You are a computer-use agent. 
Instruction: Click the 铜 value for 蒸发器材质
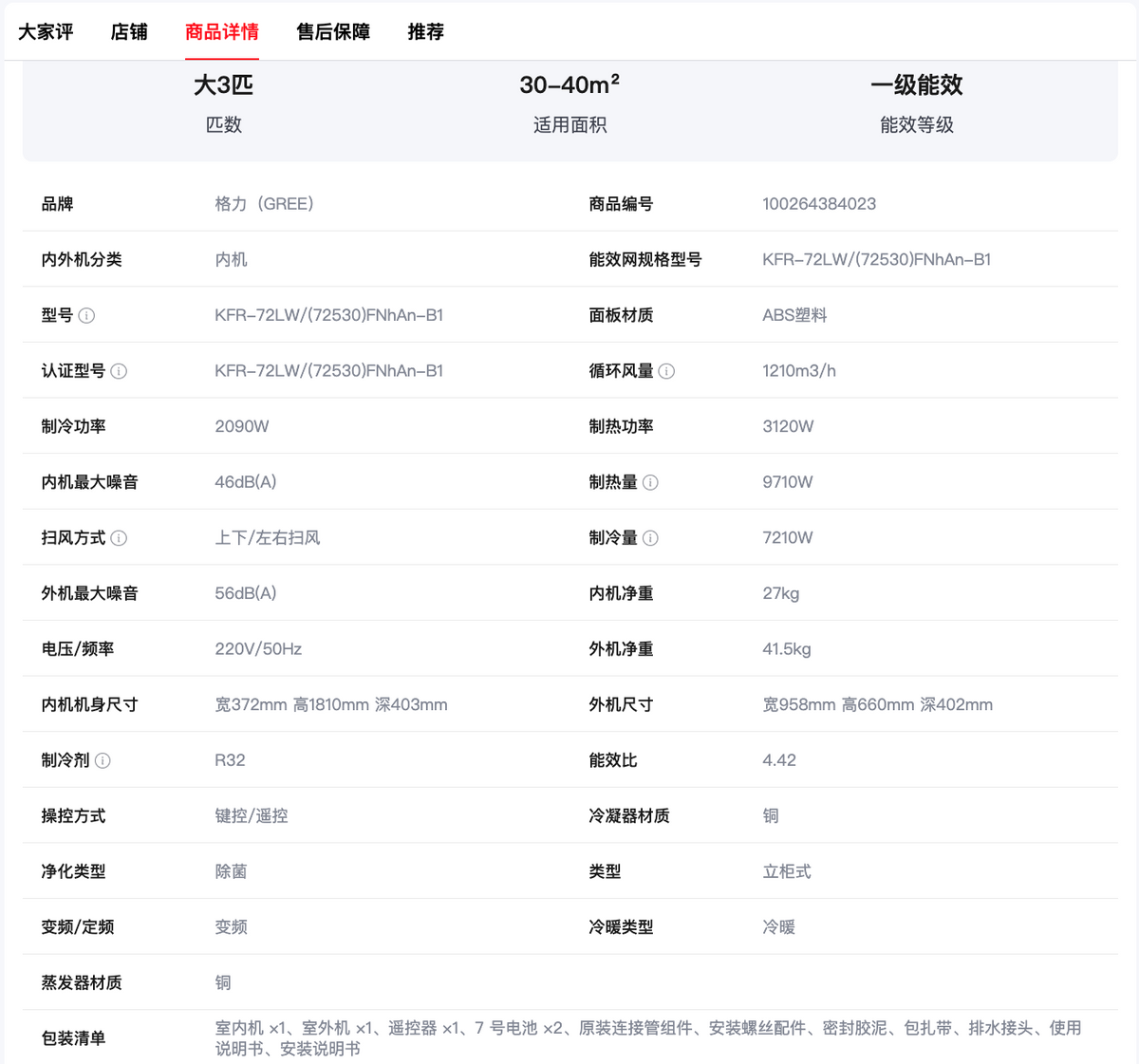[x=223, y=983]
